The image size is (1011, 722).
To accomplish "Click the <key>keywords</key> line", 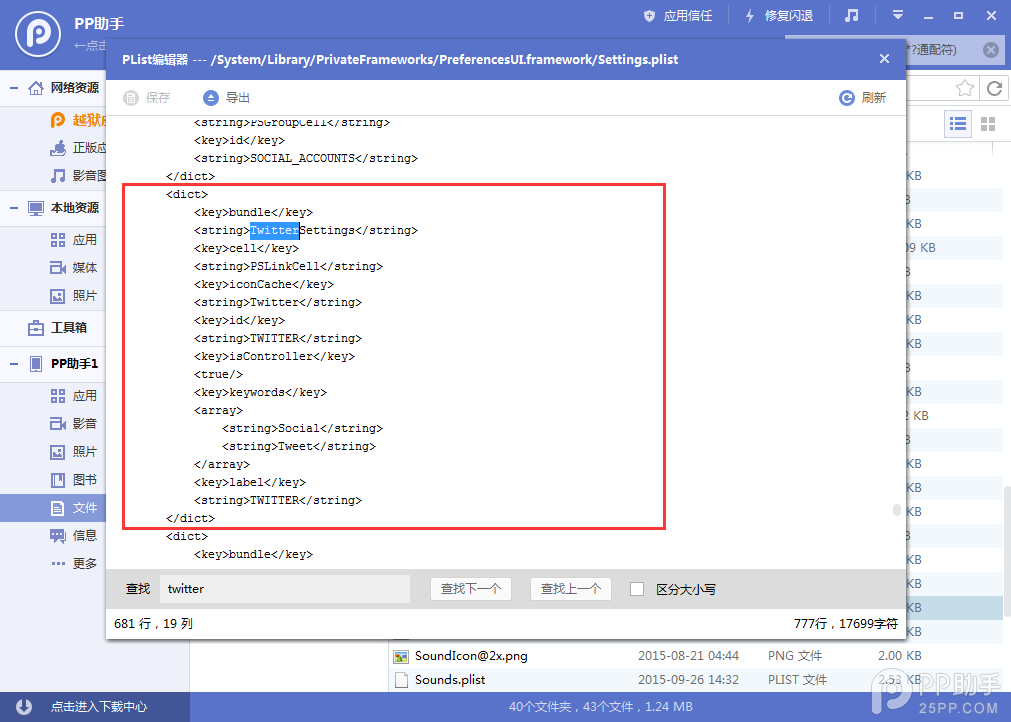I will point(260,393).
